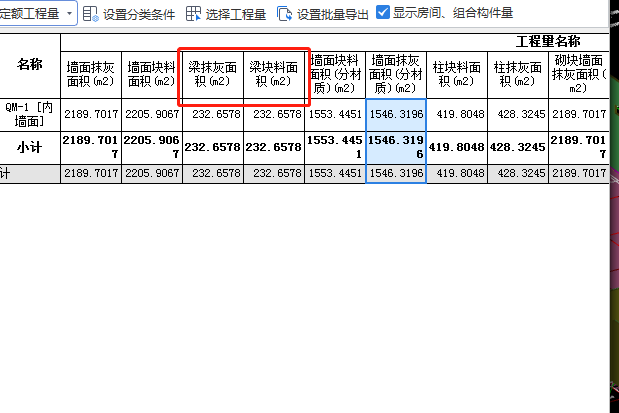The width and height of the screenshot is (619, 413).
Task: Select the 小计 row label
Action: 30,148
